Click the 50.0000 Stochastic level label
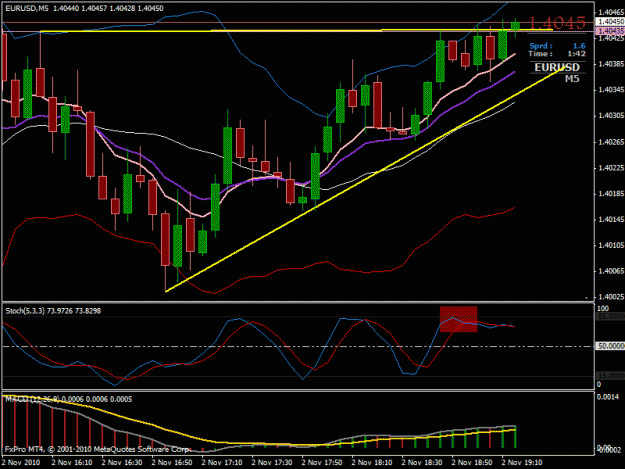The height and width of the screenshot is (469, 625). tap(610, 346)
